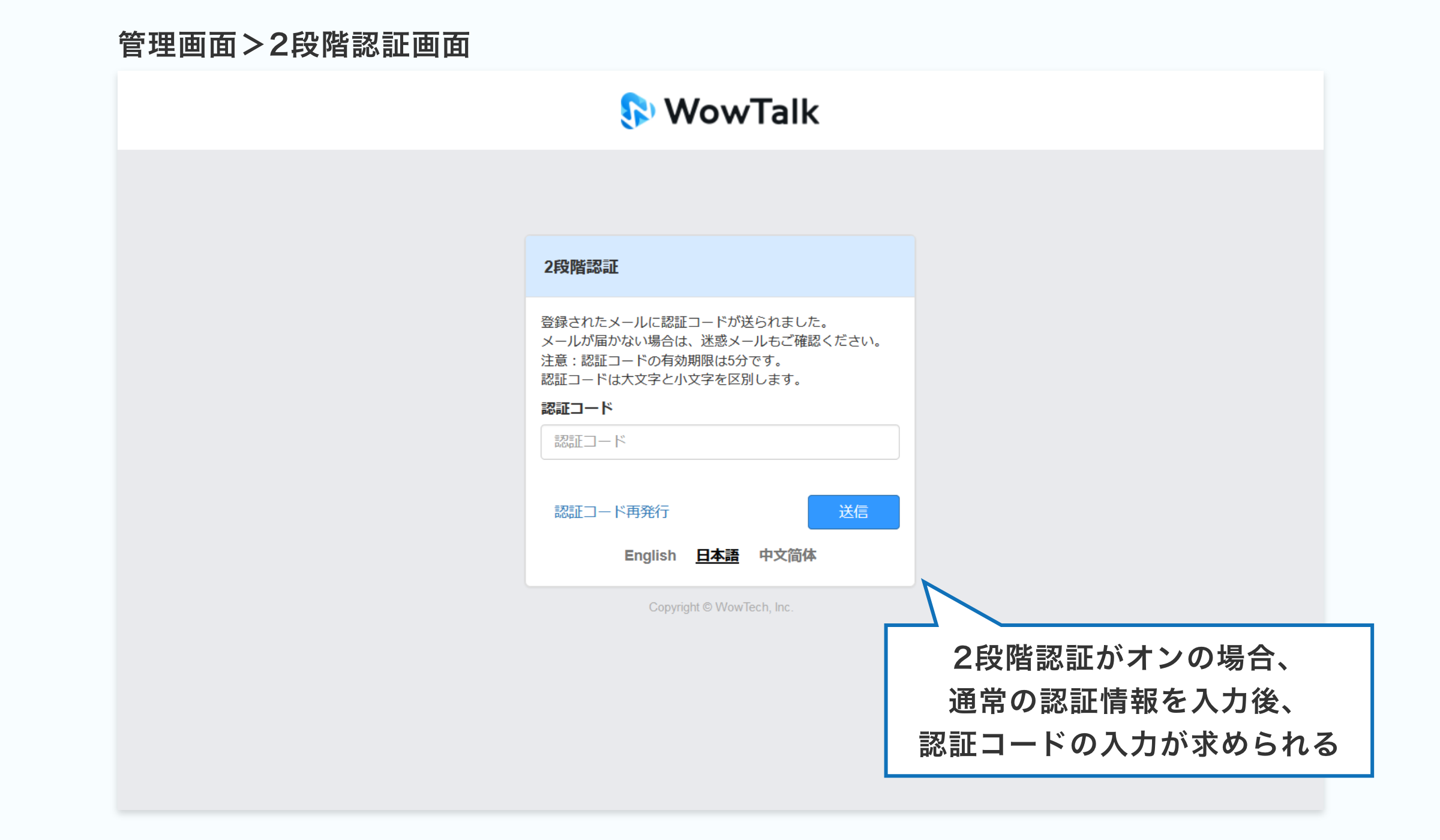Click the 認証コード再発行 link
Image resolution: width=1440 pixels, height=840 pixels.
611,512
